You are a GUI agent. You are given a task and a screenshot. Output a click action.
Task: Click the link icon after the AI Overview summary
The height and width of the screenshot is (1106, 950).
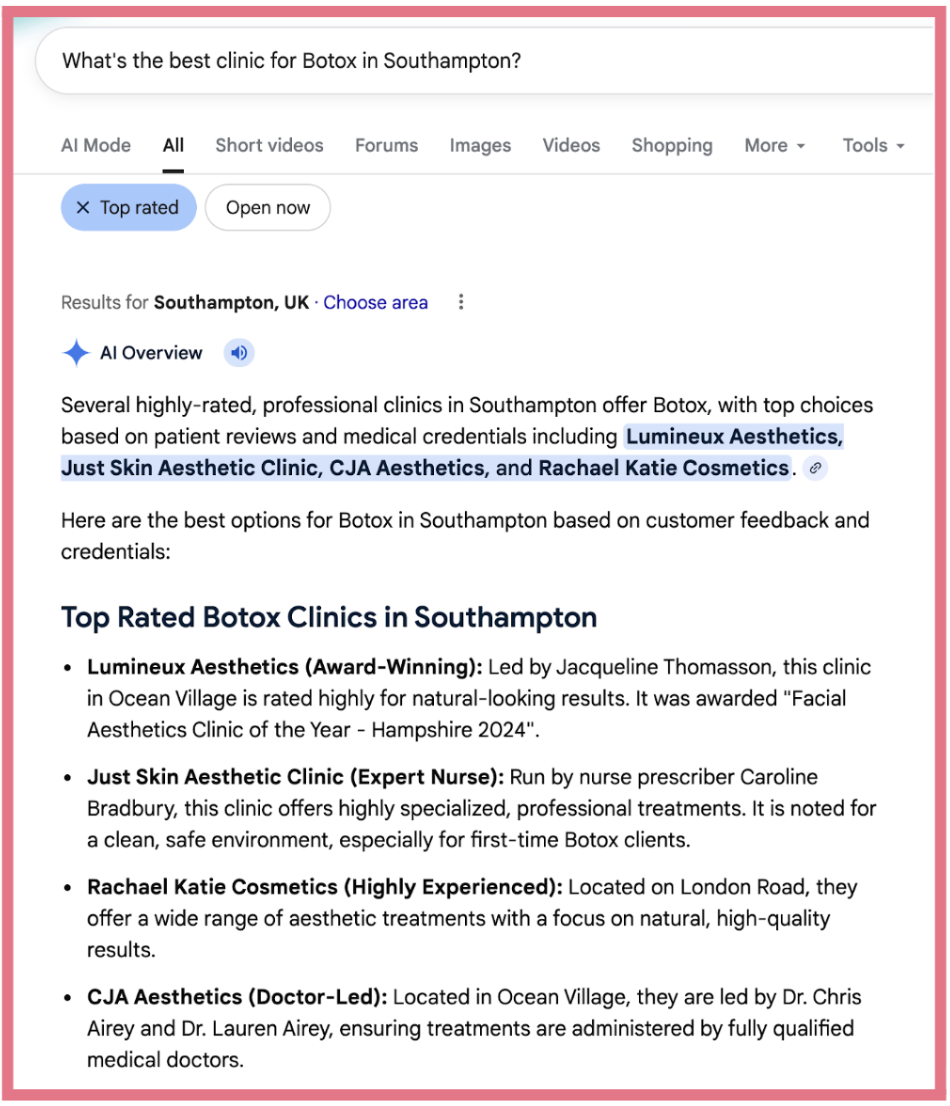click(814, 467)
